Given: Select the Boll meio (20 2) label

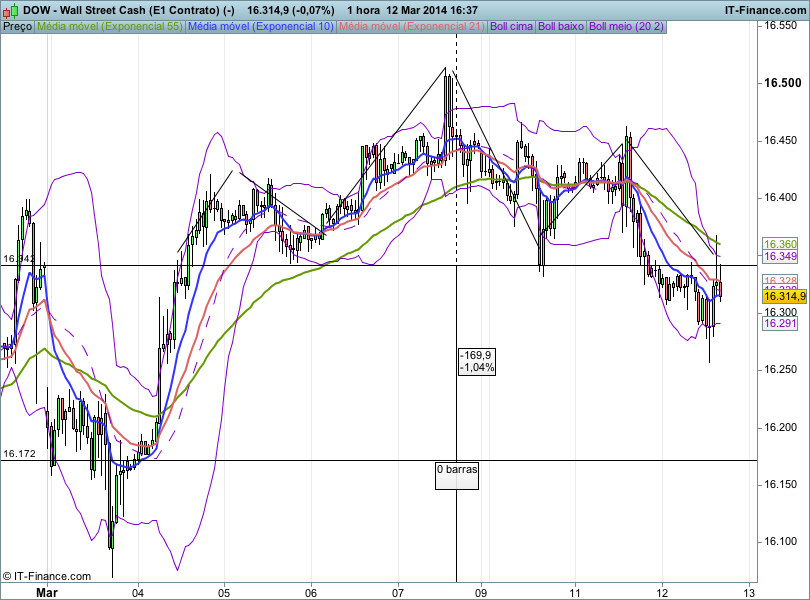Looking at the screenshot, I should click(626, 26).
